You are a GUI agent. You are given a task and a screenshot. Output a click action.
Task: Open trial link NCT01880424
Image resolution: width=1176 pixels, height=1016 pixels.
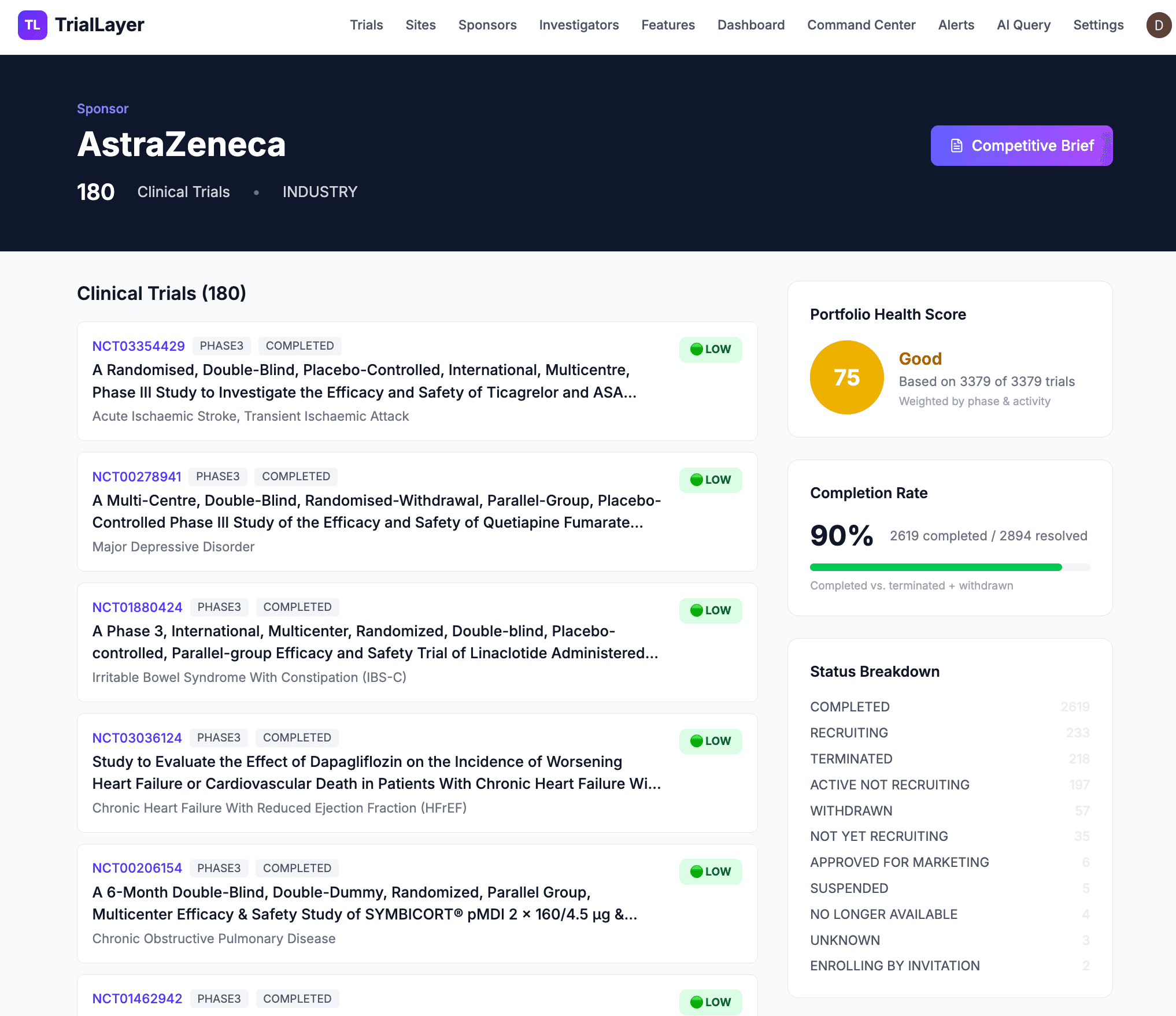(138, 607)
